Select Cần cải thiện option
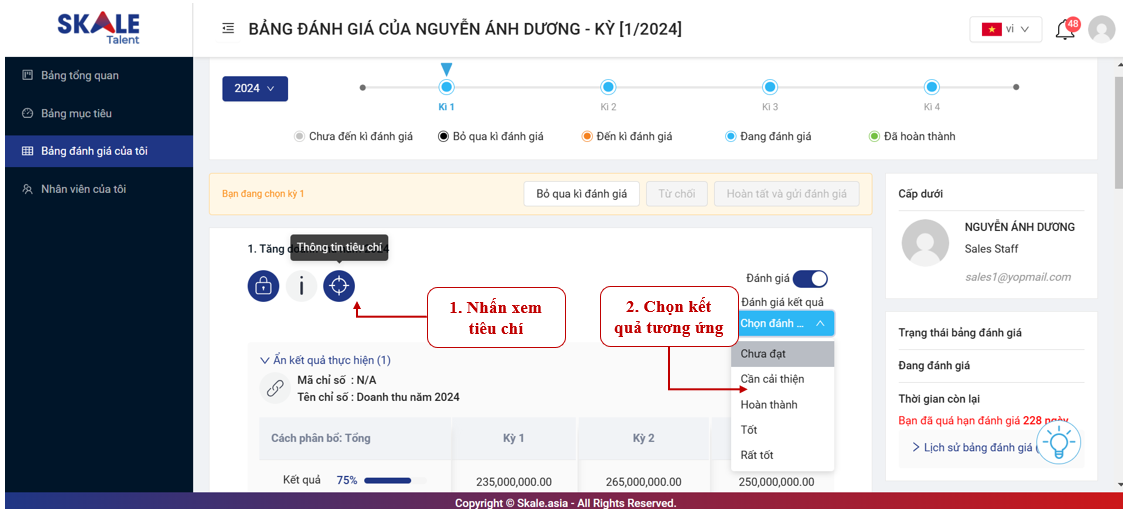Screen dimensions: 1123x509 pyautogui.click(x=772, y=379)
